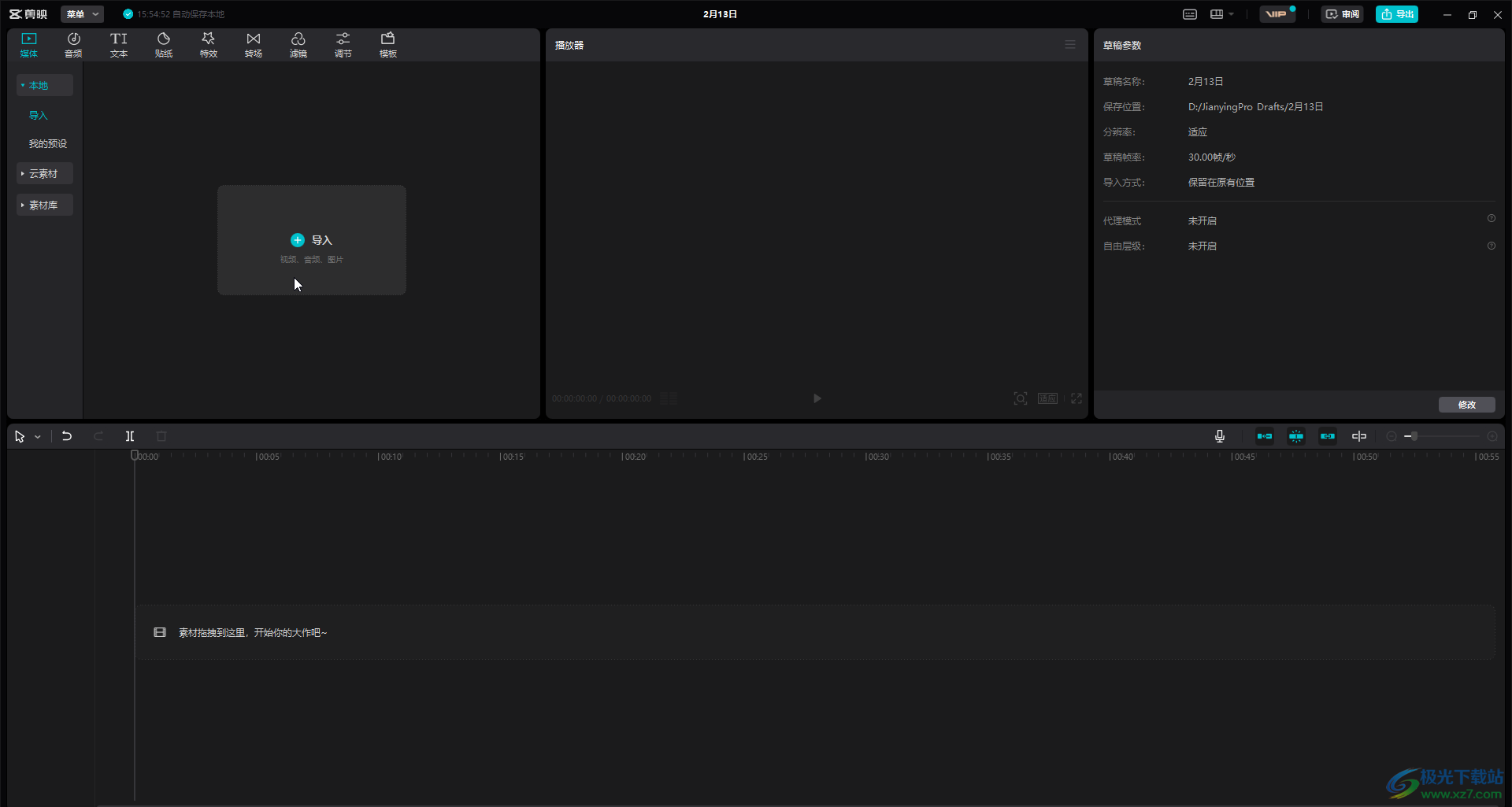Click the 保留在原有位置 import mode value
The height and width of the screenshot is (807, 1512).
[x=1221, y=183]
